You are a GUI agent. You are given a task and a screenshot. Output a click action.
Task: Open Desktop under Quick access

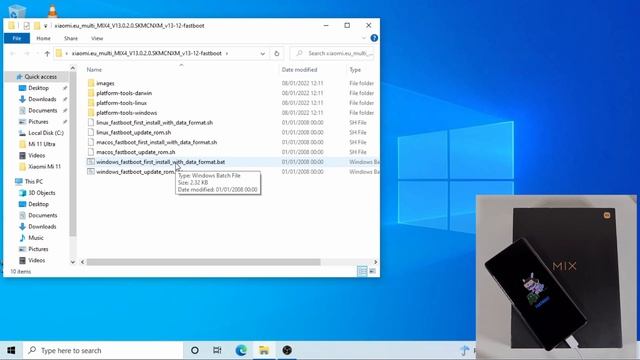38,88
